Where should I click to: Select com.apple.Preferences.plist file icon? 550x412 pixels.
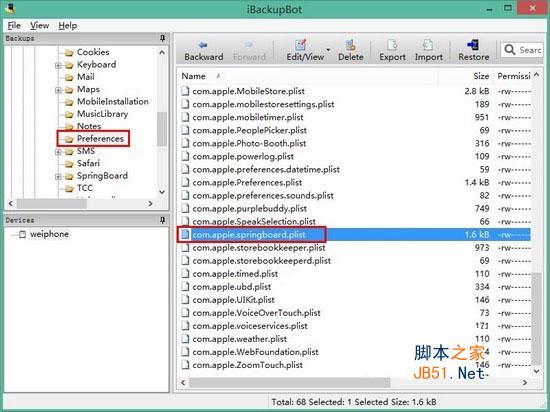[185, 183]
